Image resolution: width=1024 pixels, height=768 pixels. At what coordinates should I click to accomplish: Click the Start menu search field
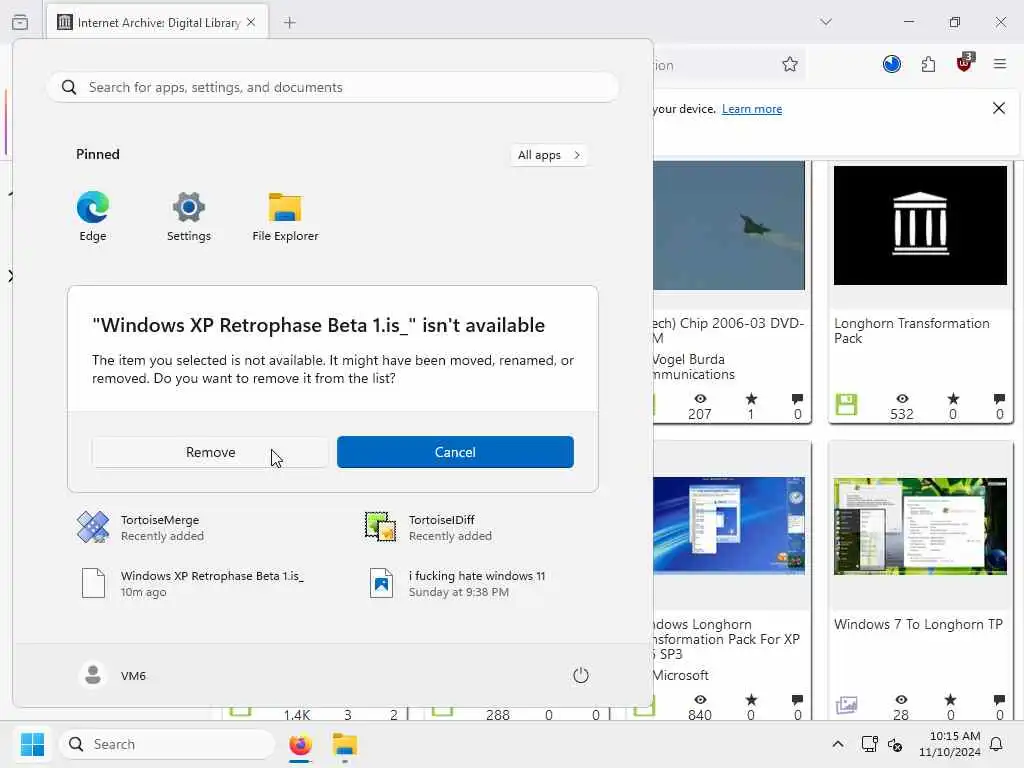pyautogui.click(x=332, y=87)
